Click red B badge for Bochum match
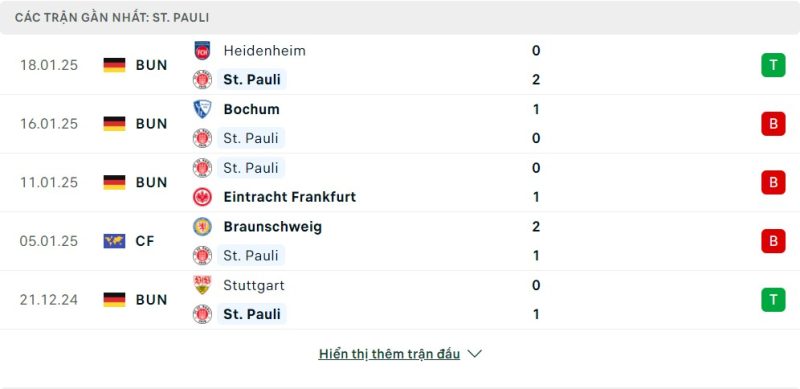The width and height of the screenshot is (800, 389). (x=773, y=124)
